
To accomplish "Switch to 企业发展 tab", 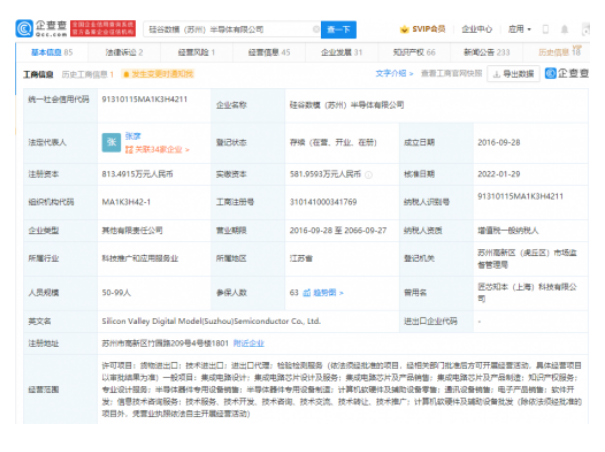I will point(341,52).
